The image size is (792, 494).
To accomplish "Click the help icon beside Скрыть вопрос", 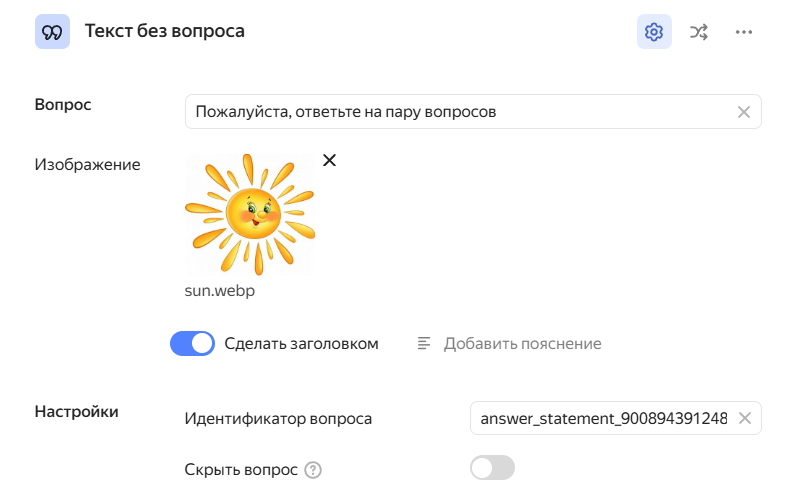I will (313, 469).
